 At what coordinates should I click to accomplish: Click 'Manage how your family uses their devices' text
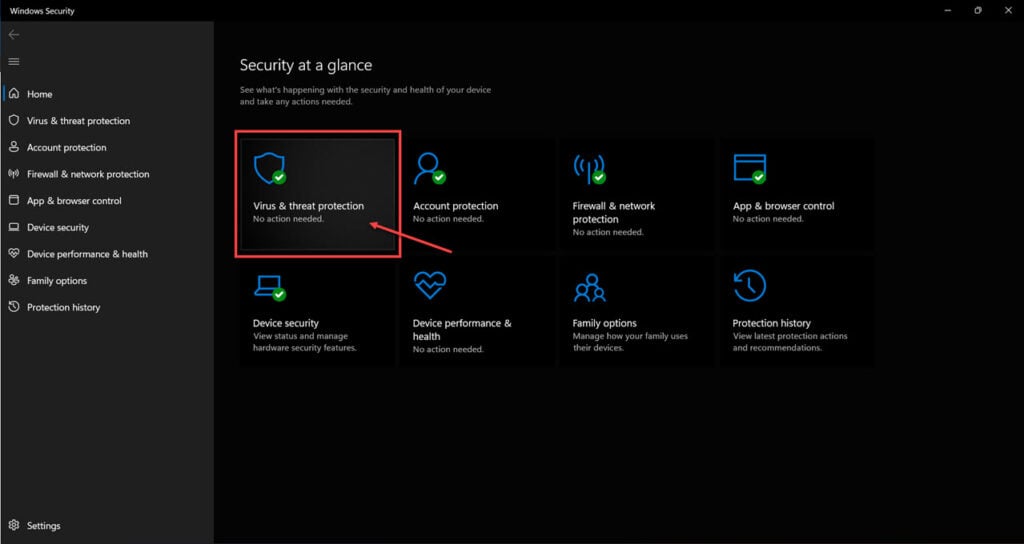(x=630, y=342)
